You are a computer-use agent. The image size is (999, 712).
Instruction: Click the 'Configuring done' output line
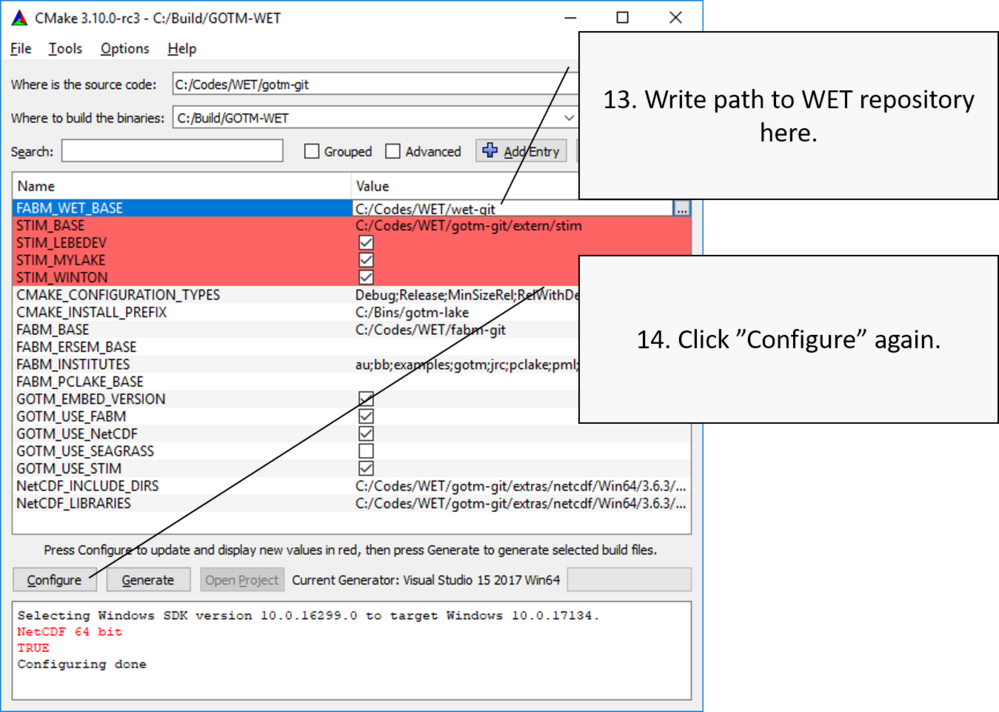82,664
